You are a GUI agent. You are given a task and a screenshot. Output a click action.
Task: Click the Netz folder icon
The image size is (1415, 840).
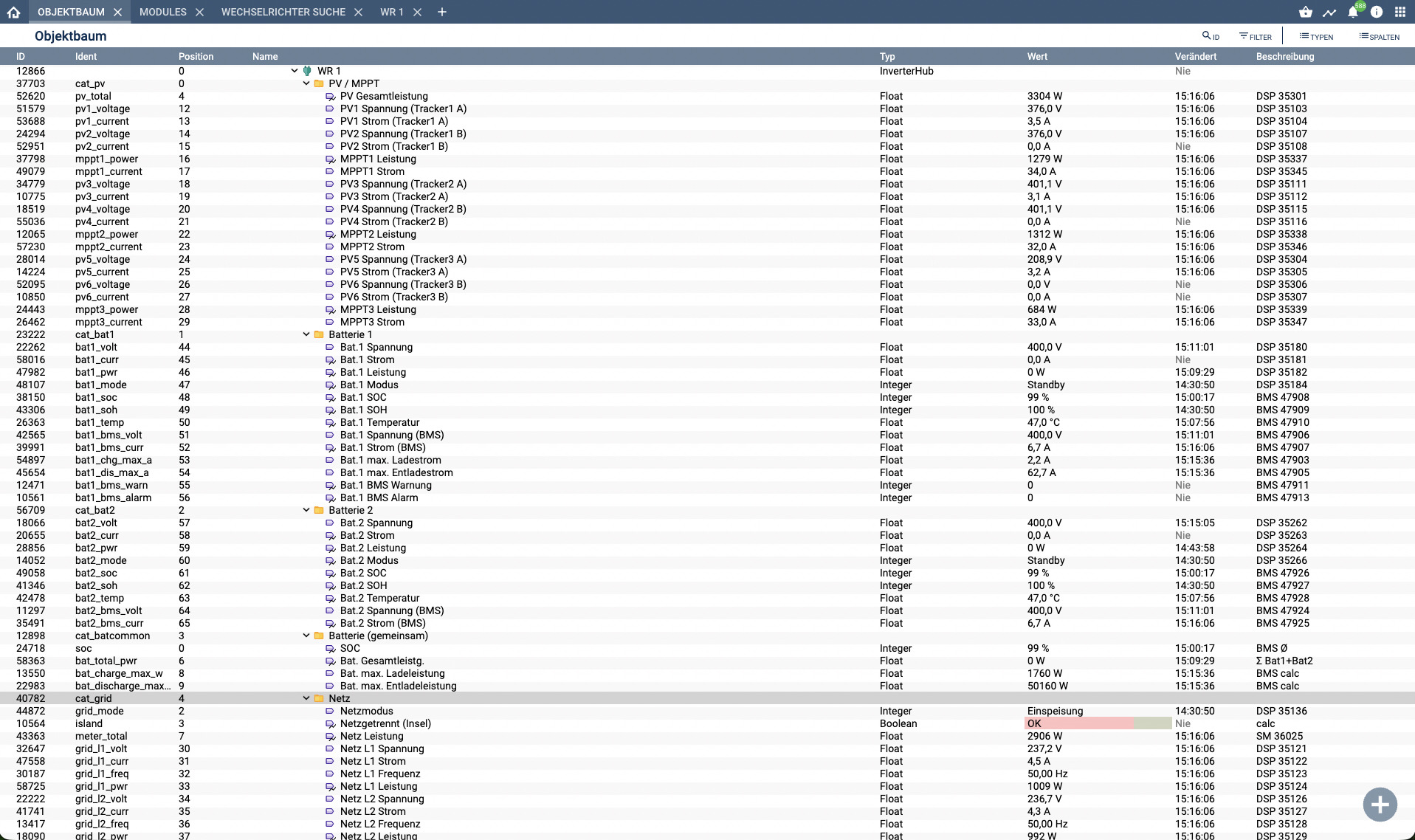tap(319, 698)
